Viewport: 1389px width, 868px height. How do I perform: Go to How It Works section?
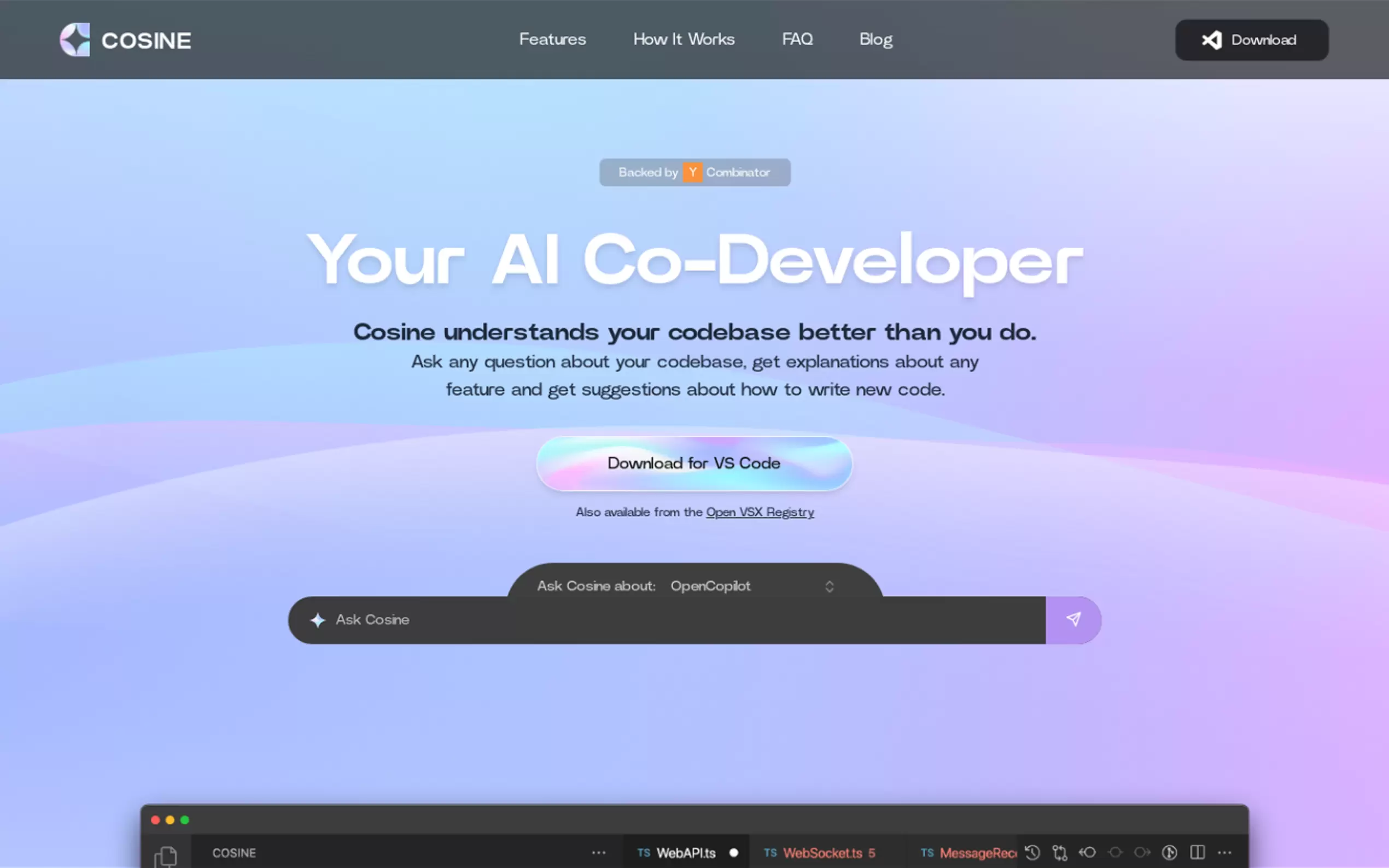click(x=684, y=39)
